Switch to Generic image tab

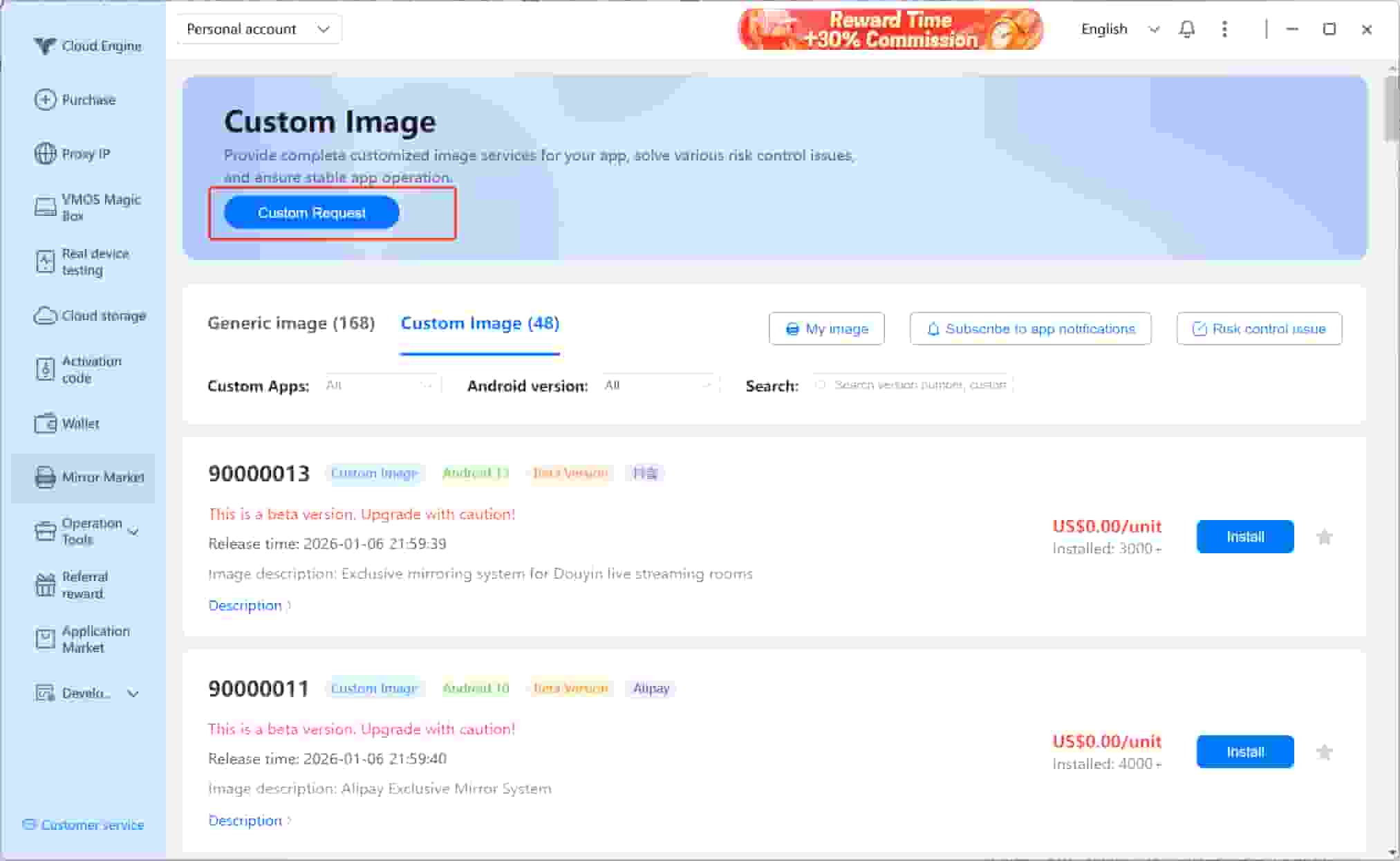(x=291, y=323)
